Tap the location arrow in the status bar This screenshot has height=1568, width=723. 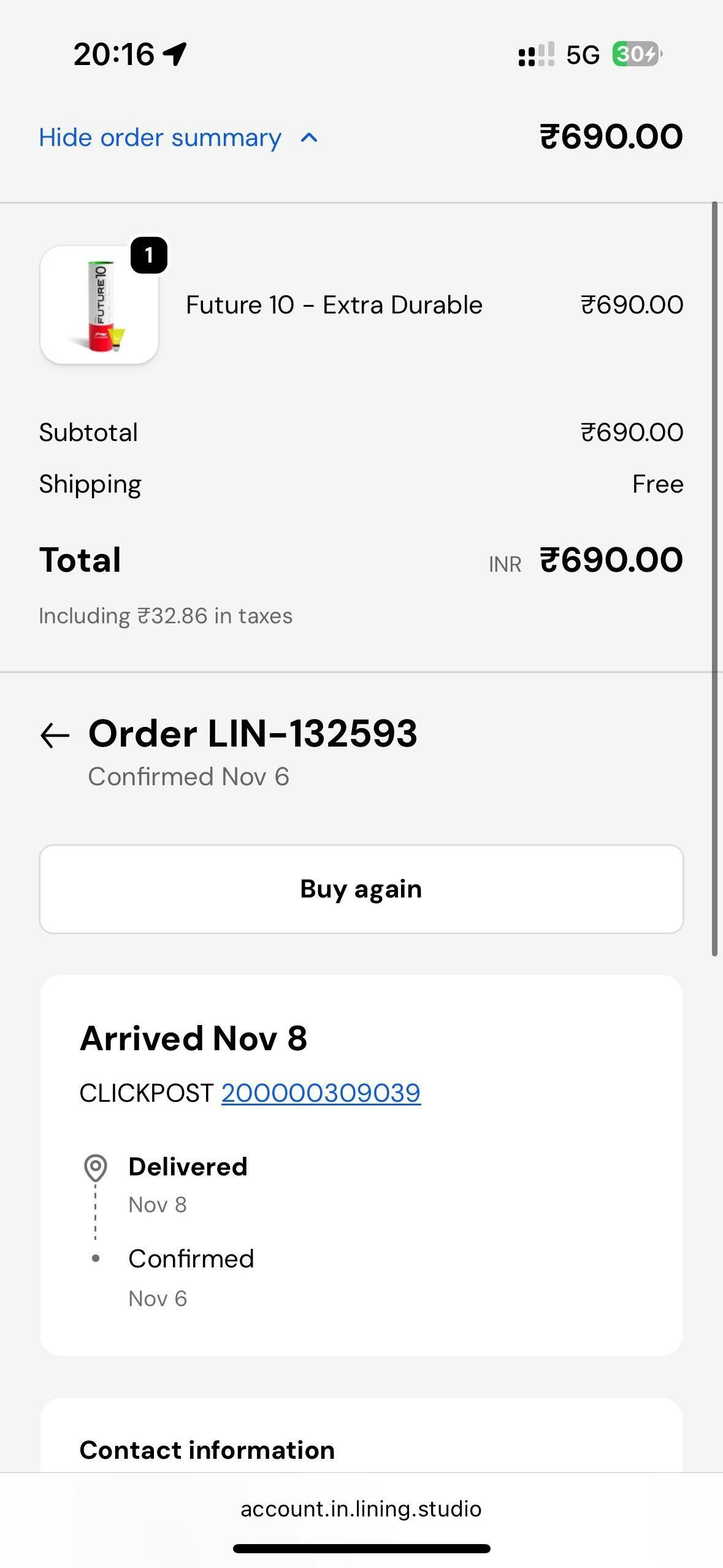click(x=175, y=54)
